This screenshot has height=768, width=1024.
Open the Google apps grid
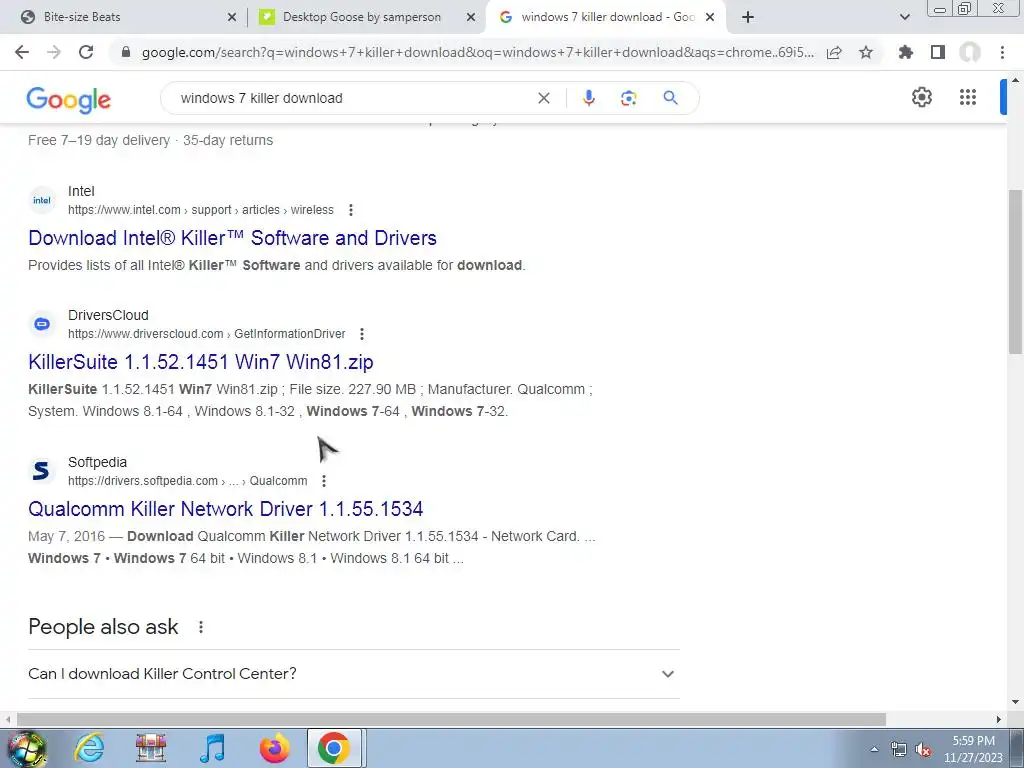pyautogui.click(x=968, y=97)
